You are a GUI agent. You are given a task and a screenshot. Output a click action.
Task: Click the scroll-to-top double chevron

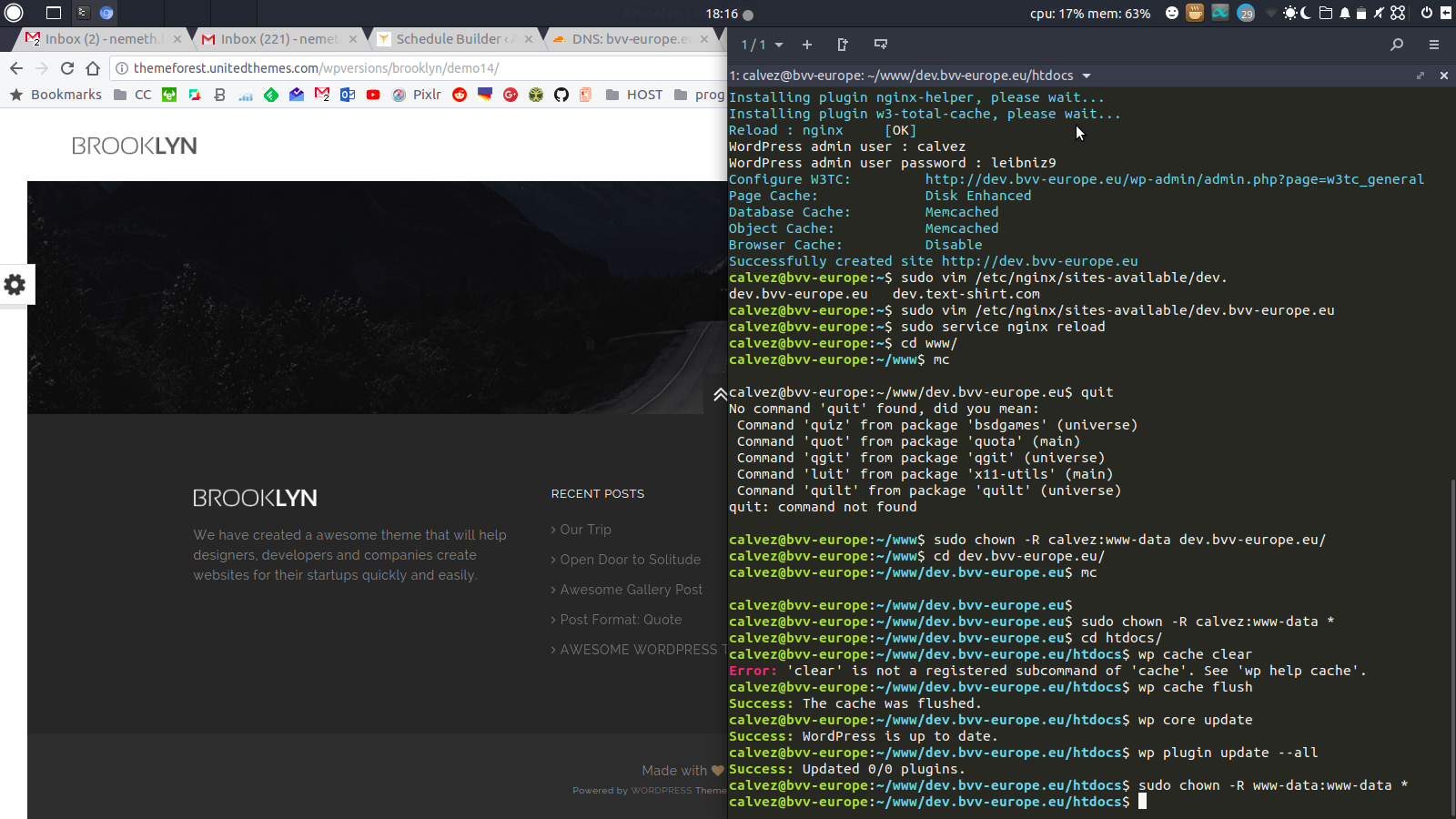tap(720, 394)
